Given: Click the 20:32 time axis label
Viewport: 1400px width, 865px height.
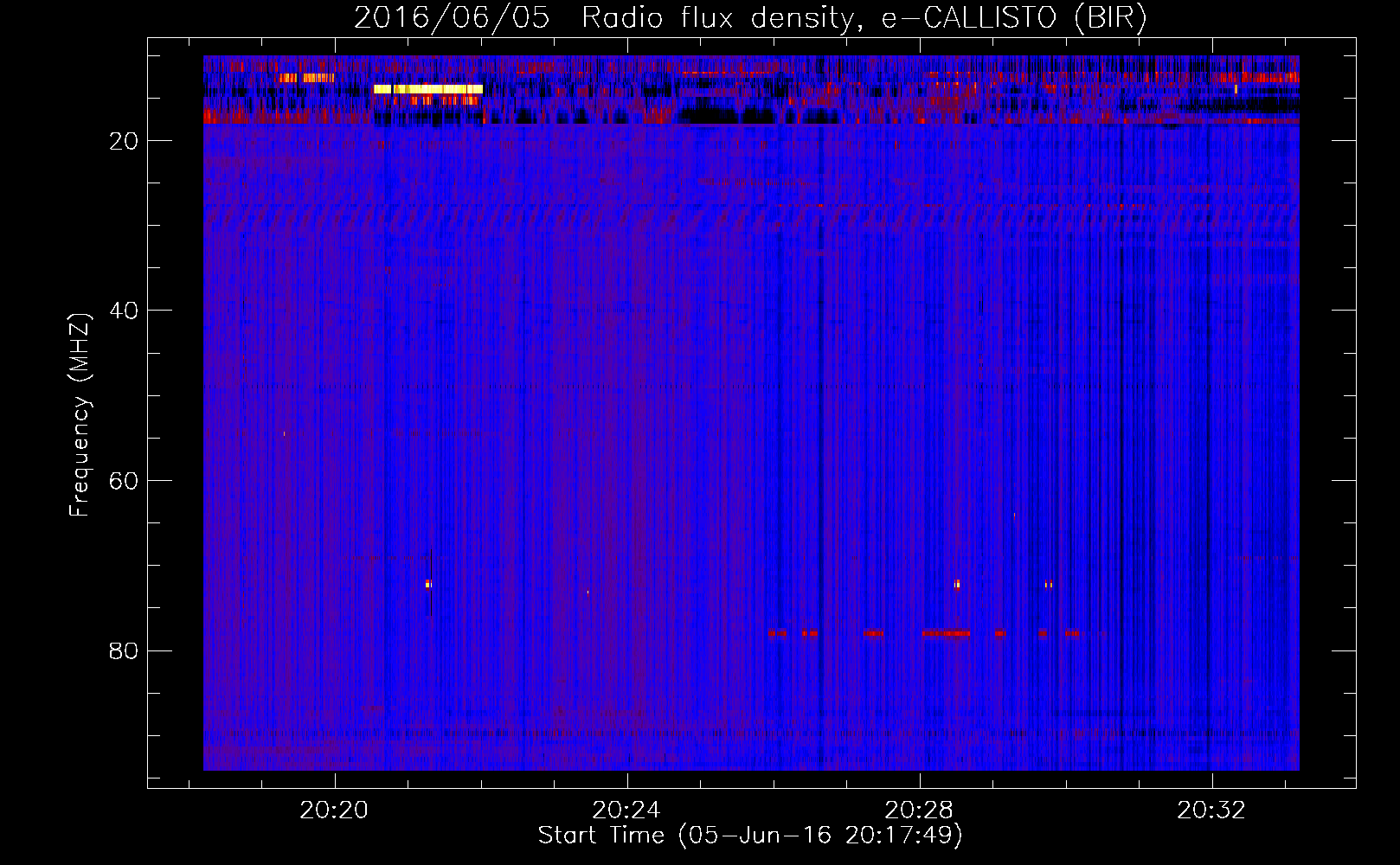Looking at the screenshot, I should coord(1211,811).
